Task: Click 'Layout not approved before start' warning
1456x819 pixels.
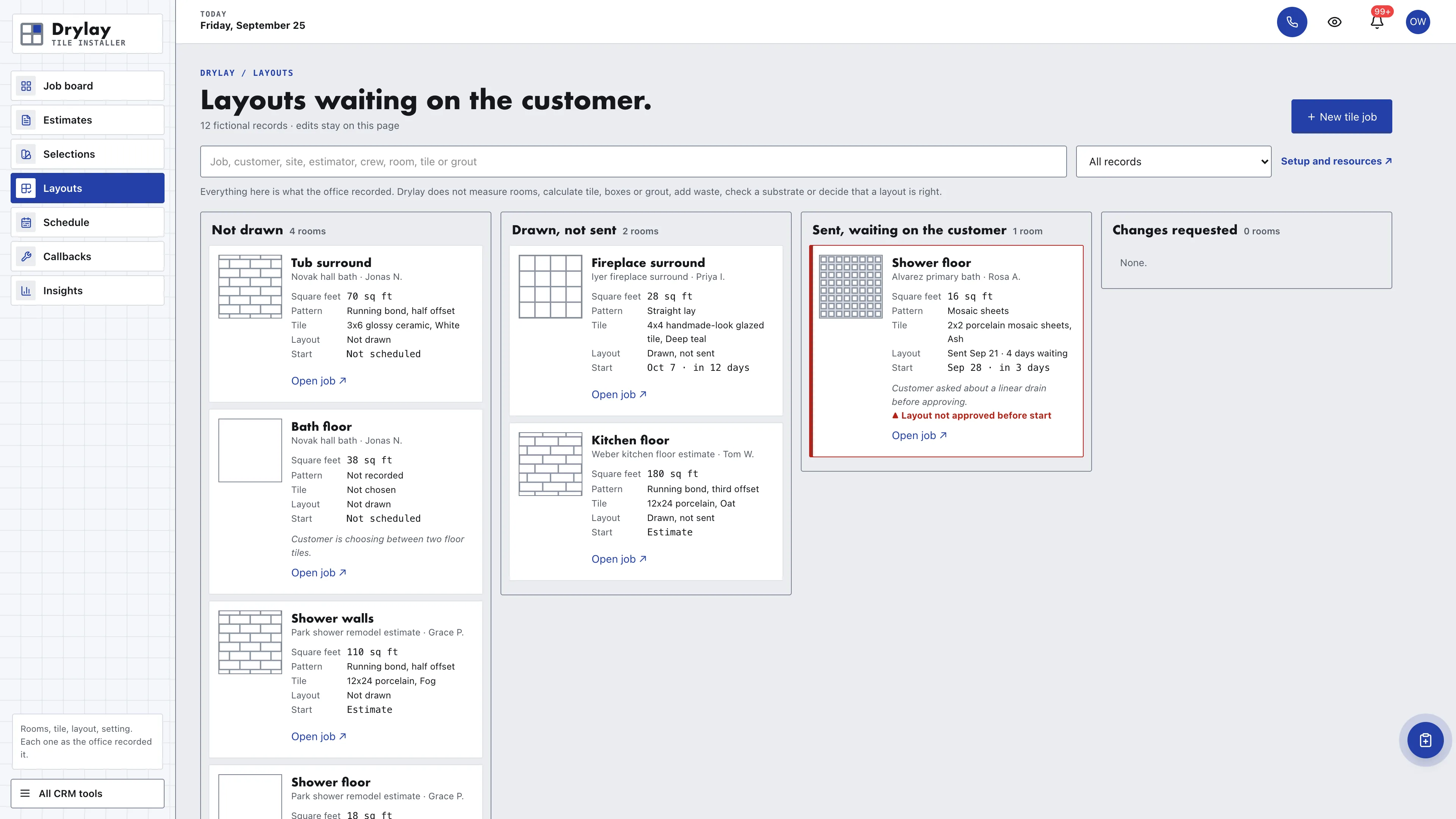Action: (971, 416)
